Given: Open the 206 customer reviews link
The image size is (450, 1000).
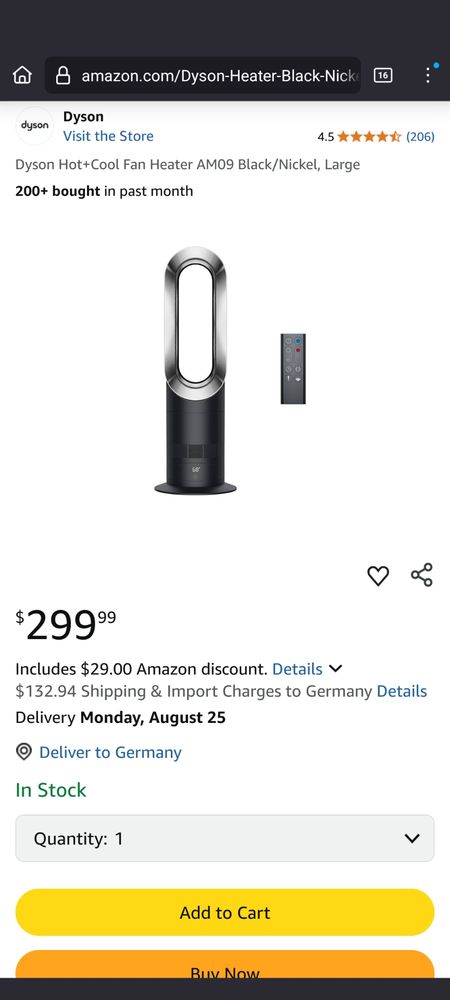Looking at the screenshot, I should (x=421, y=136).
